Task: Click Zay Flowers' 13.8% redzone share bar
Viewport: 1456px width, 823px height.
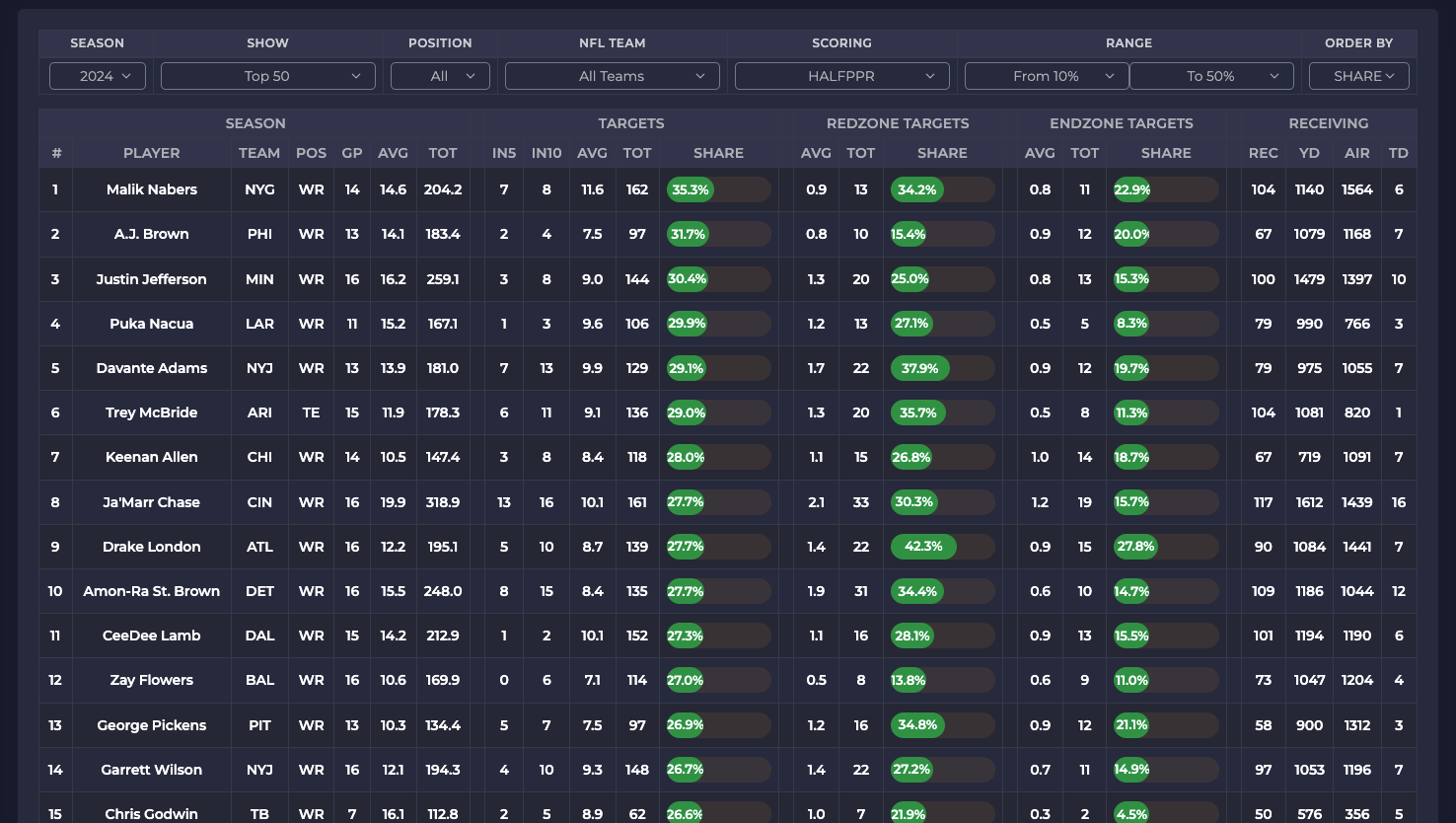Action: [943, 680]
